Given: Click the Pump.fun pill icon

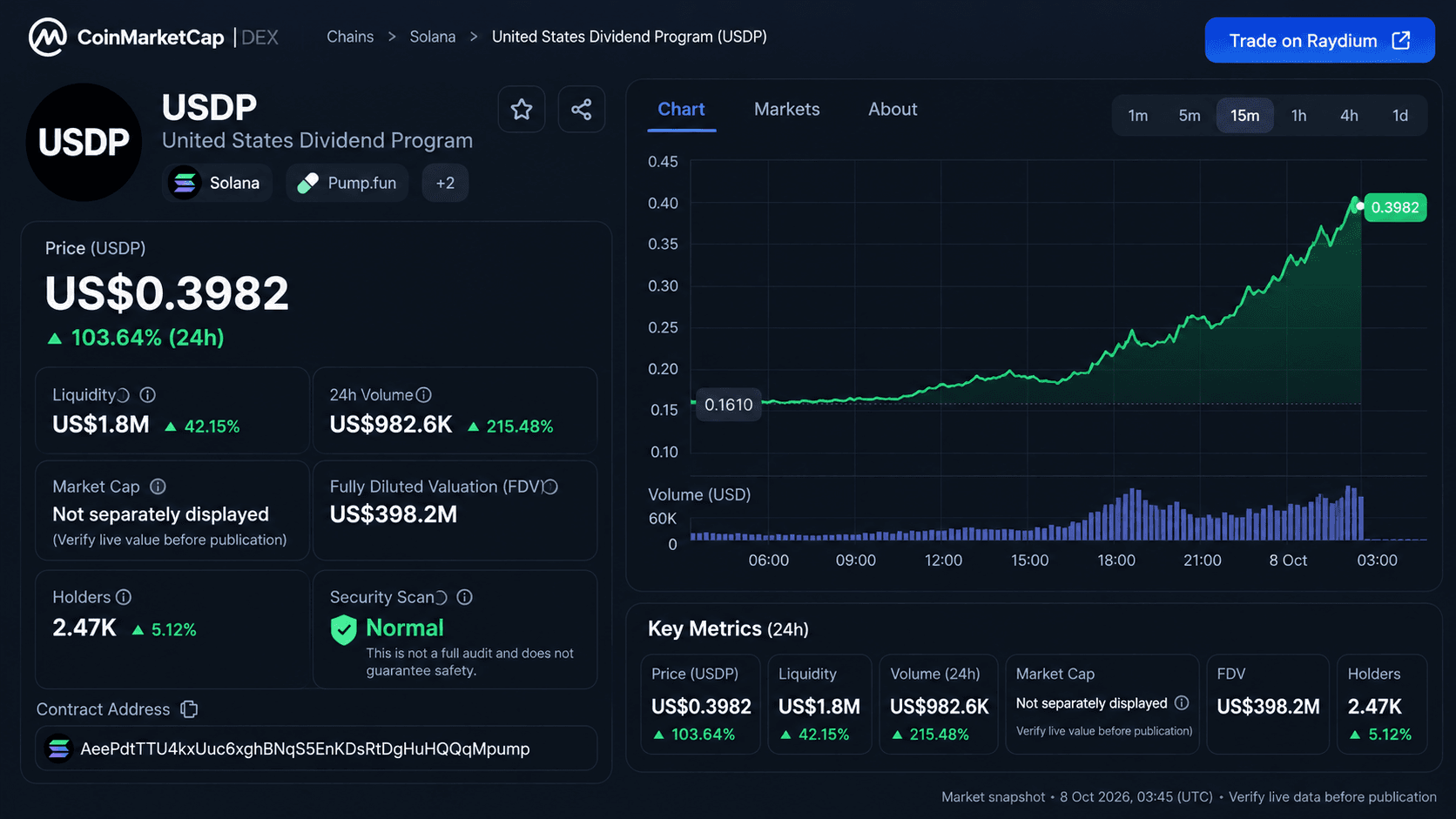Looking at the screenshot, I should tap(307, 183).
